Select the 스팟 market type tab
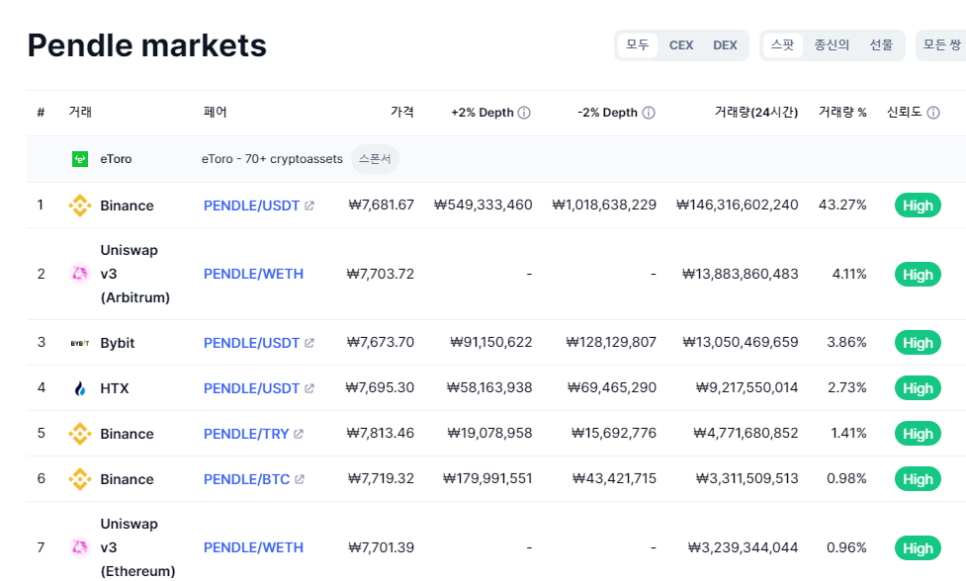This screenshot has height=581, width=966. point(782,45)
